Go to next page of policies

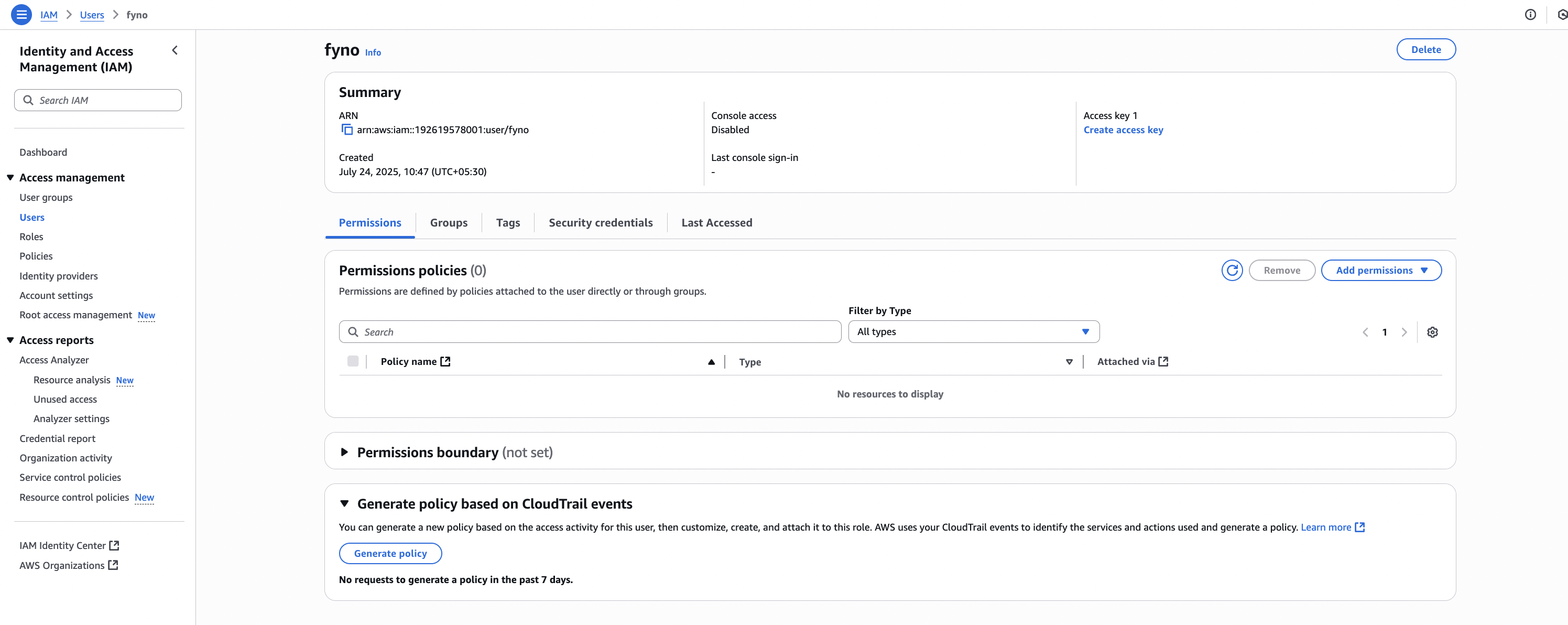[1403, 332]
